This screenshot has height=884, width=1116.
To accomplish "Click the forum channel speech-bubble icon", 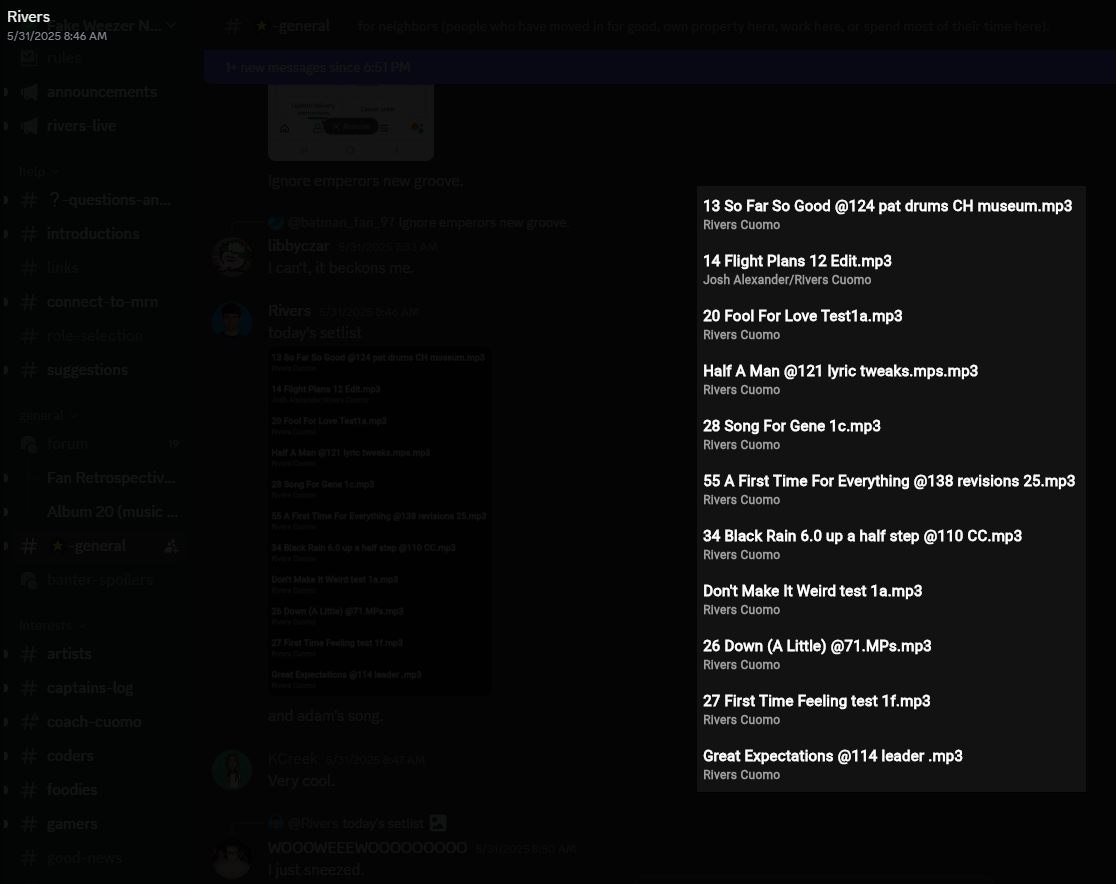I will [x=29, y=444].
